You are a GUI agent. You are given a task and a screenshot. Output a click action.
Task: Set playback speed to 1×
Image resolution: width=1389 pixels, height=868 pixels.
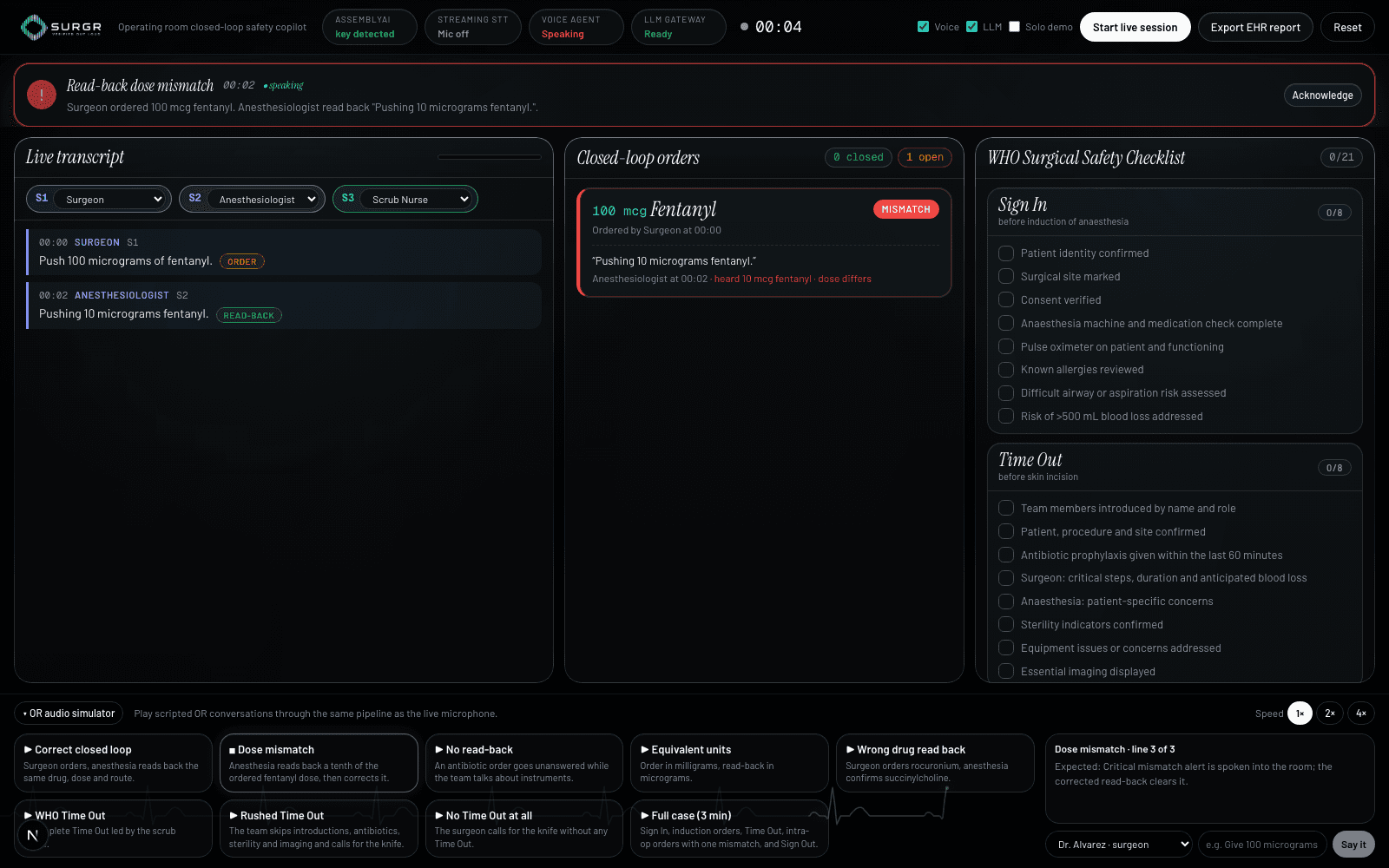pyautogui.click(x=1300, y=713)
